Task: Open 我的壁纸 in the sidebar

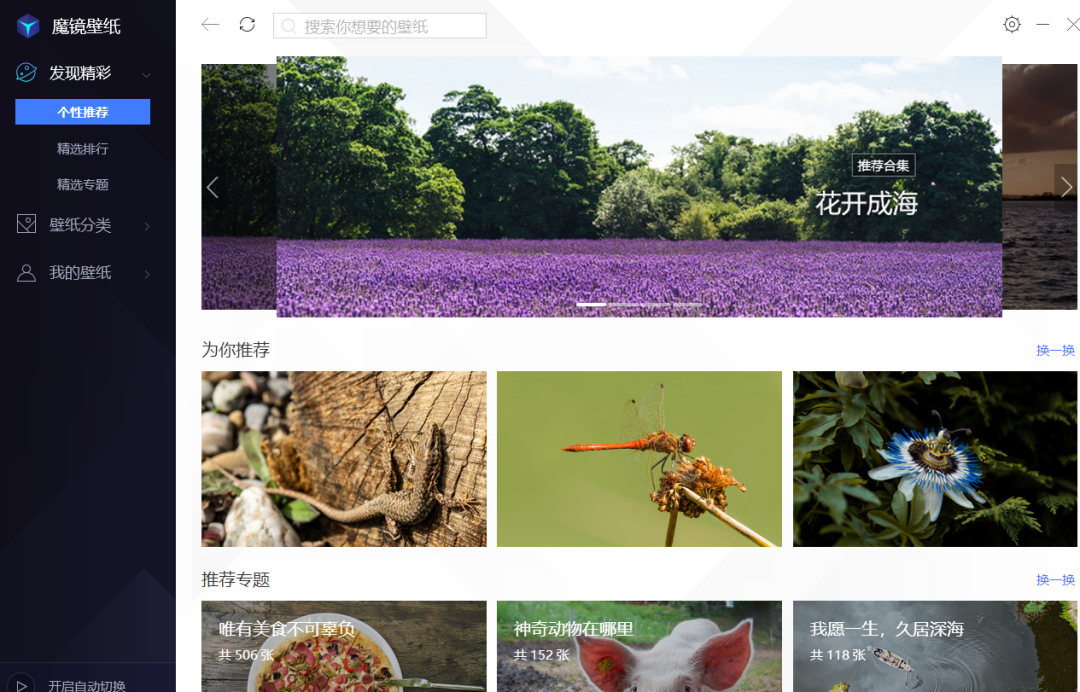Action: [x=80, y=273]
